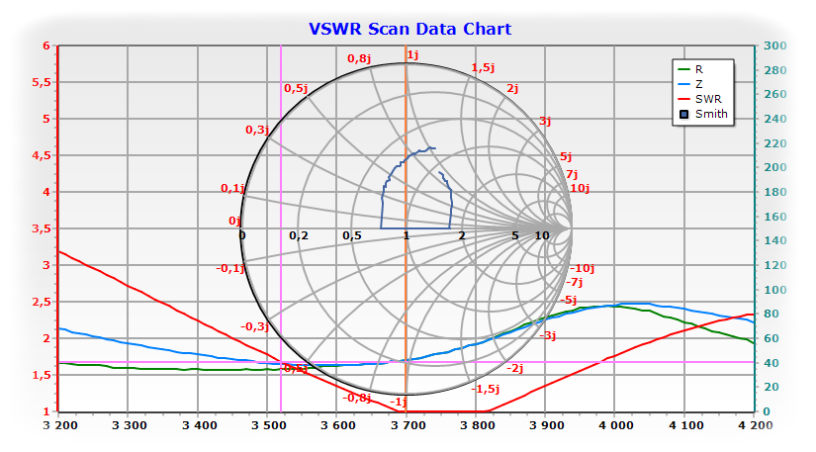The width and height of the screenshot is (816, 452).
Task: Click the right axis value 300
Action: 775,46
